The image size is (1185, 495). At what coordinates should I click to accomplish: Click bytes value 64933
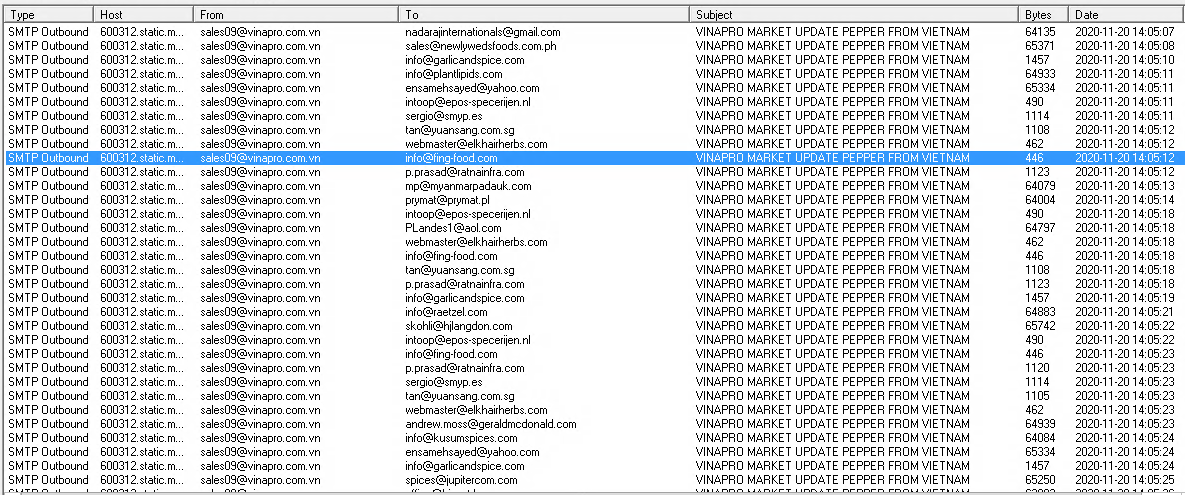point(1040,74)
